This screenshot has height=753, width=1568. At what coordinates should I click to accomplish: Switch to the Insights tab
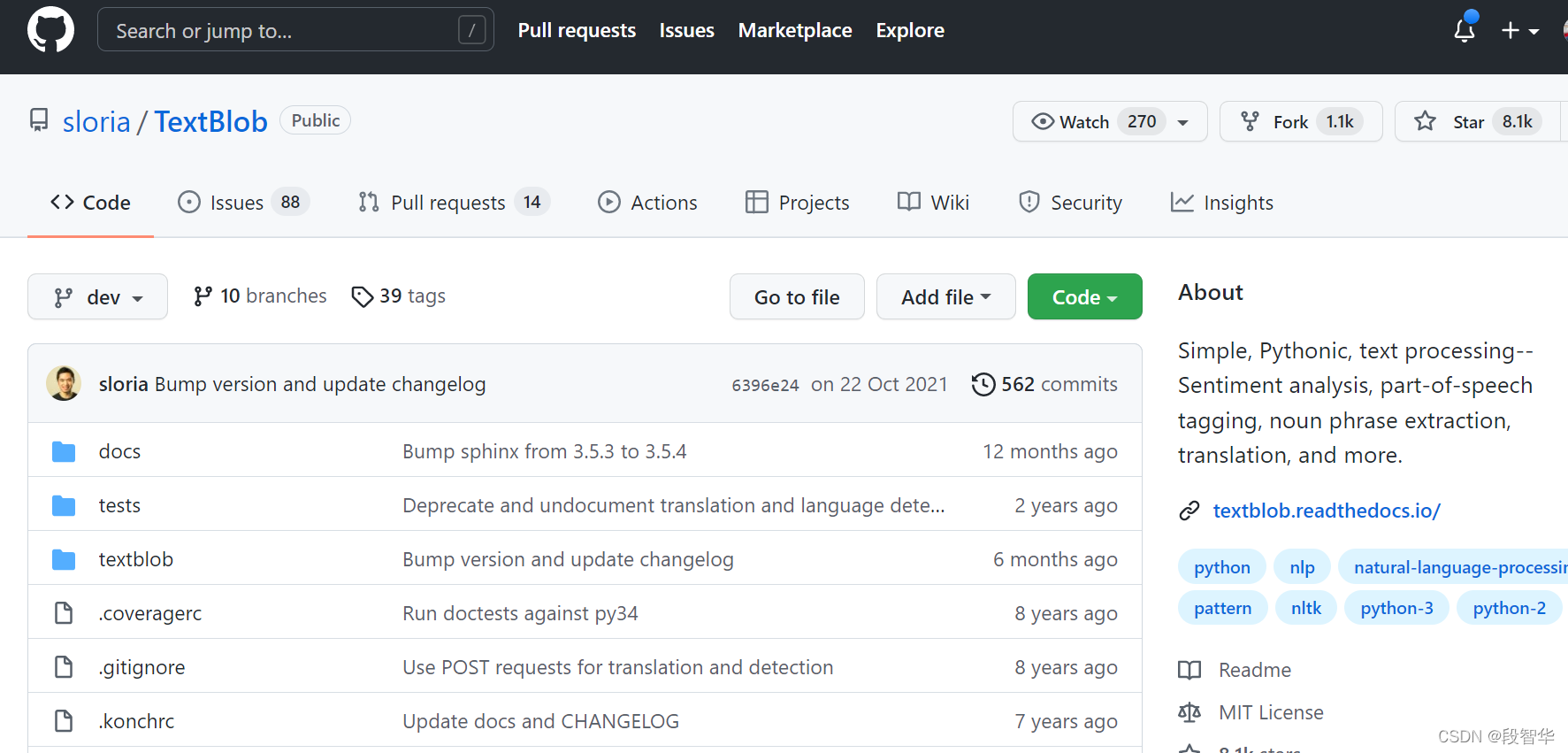click(x=1221, y=203)
